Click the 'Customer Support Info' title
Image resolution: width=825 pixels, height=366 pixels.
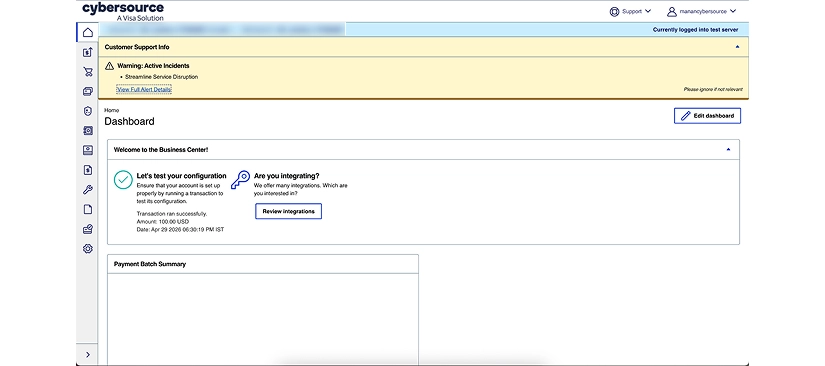tap(137, 47)
